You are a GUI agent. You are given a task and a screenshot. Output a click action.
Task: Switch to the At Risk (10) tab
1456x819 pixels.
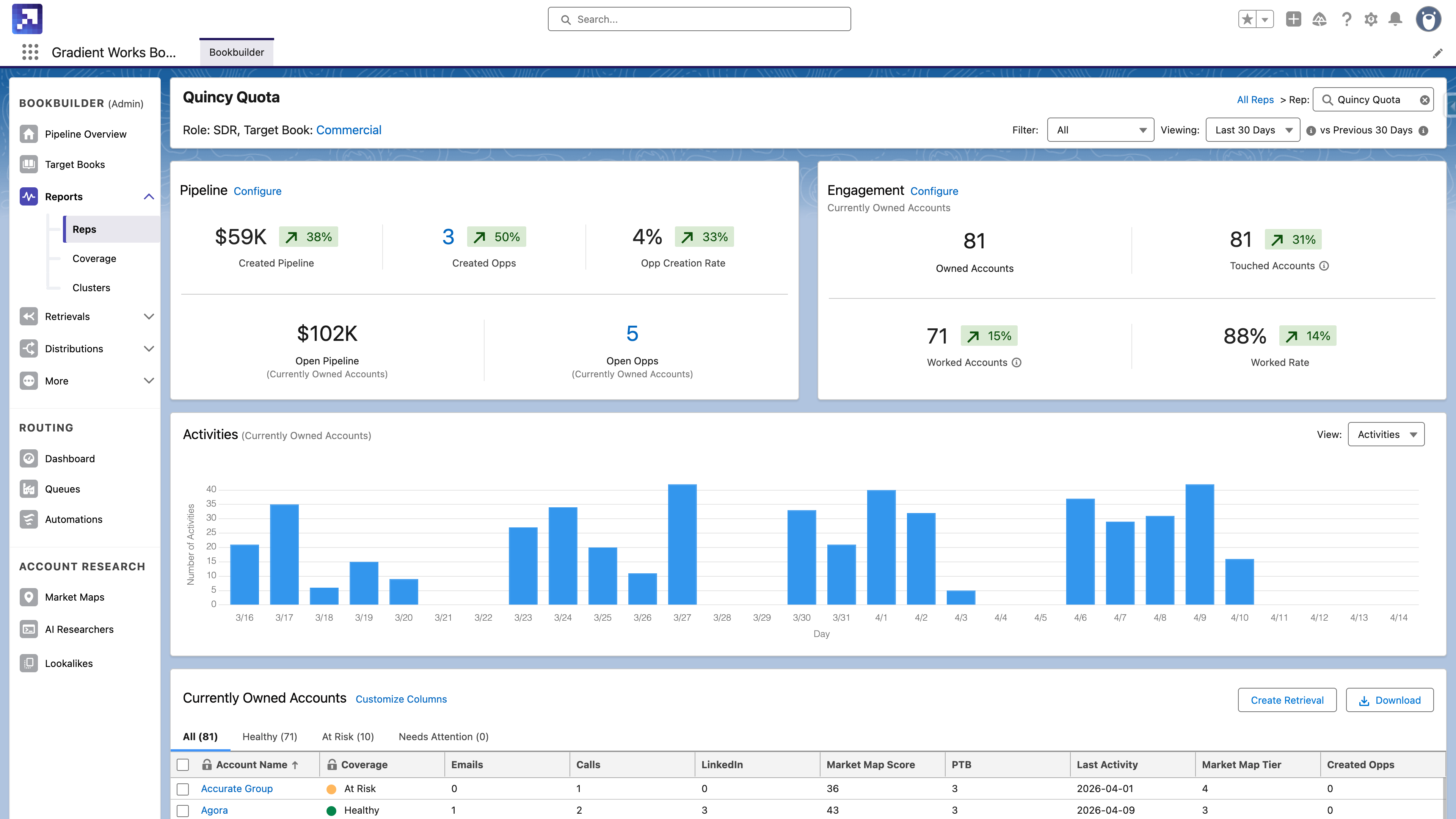pyautogui.click(x=348, y=736)
